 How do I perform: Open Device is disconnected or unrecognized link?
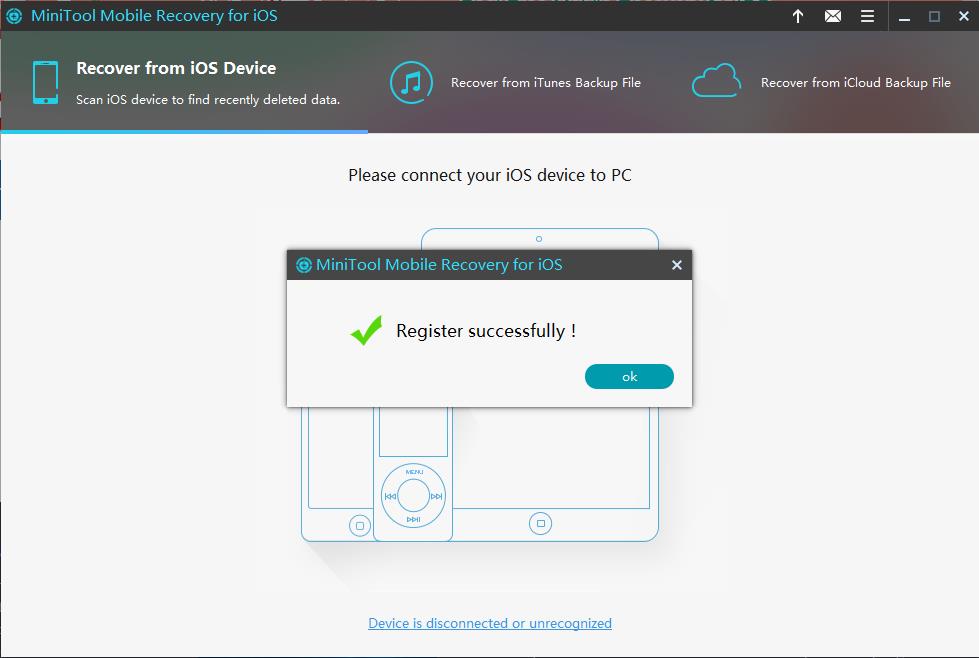(490, 623)
